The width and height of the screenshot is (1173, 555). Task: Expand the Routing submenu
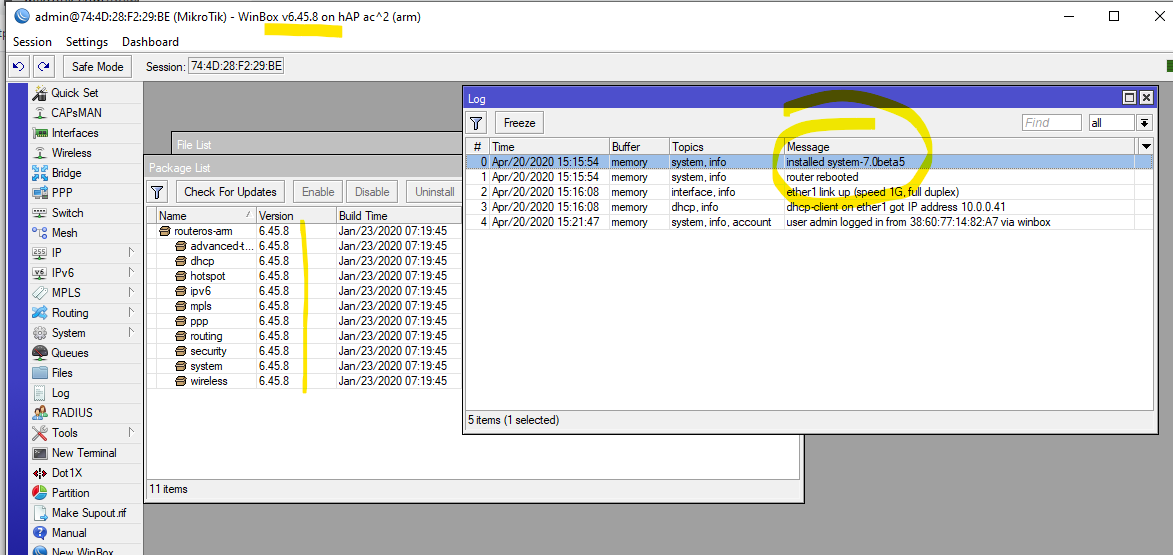[x=132, y=313]
